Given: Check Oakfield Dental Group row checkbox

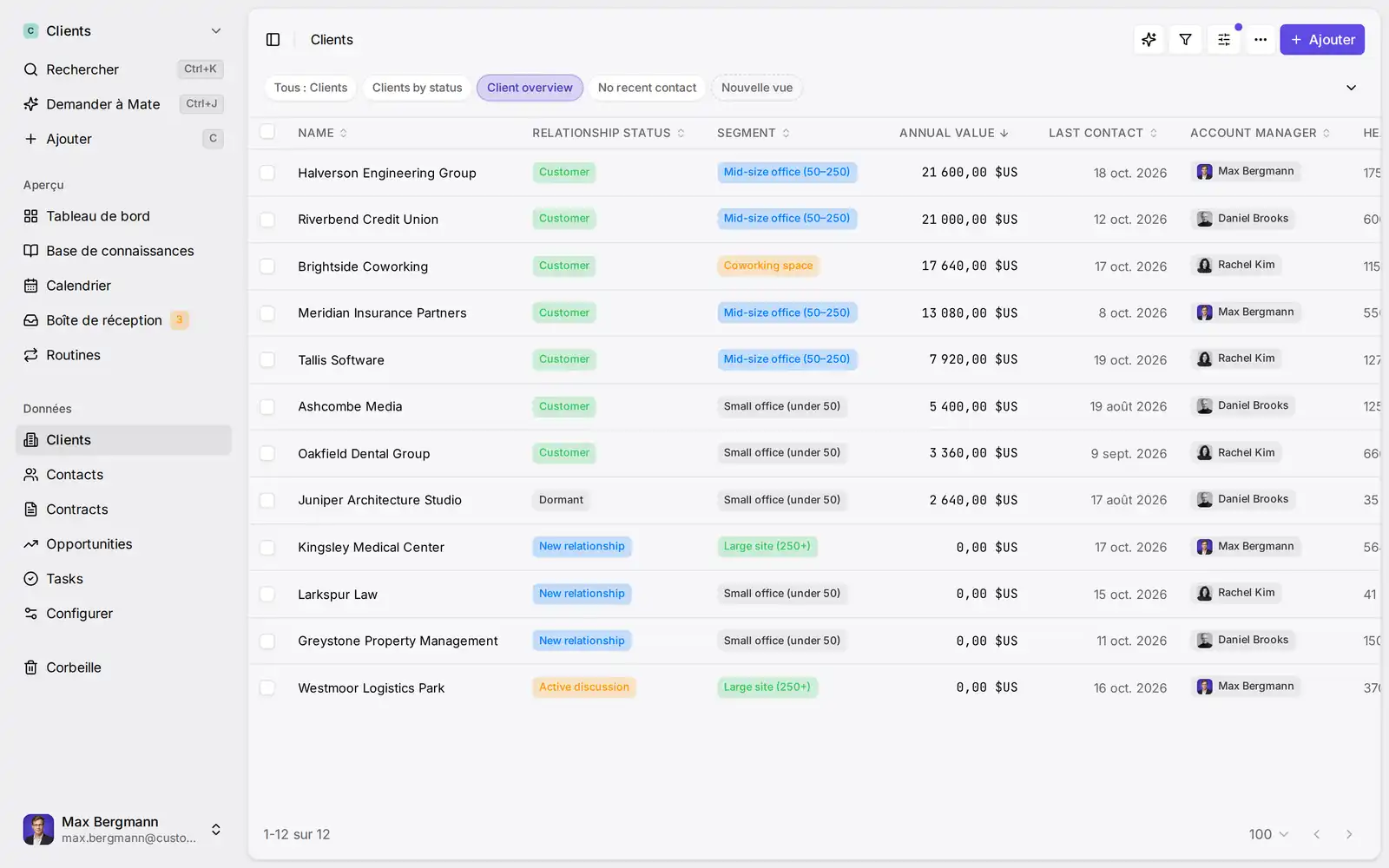Looking at the screenshot, I should pos(267,454).
